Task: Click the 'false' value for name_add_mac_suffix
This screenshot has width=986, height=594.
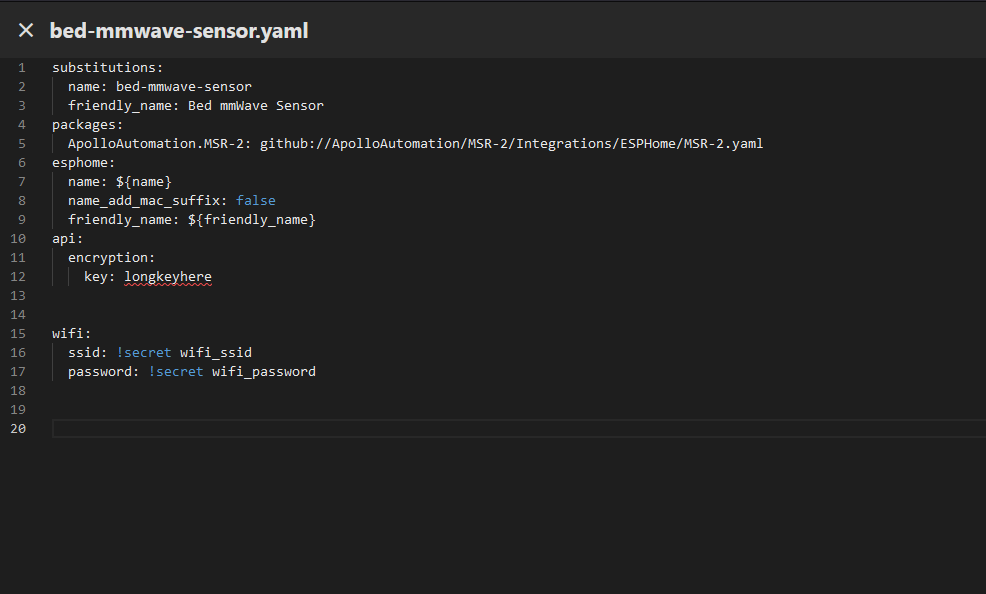Action: (x=255, y=200)
